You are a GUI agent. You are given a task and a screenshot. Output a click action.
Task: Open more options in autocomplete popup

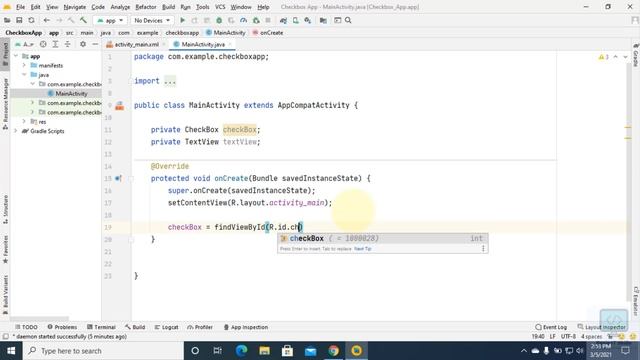point(483,249)
